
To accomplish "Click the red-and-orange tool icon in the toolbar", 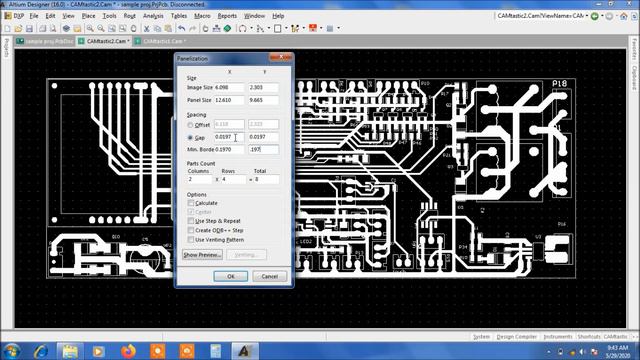I will (x=313, y=29).
